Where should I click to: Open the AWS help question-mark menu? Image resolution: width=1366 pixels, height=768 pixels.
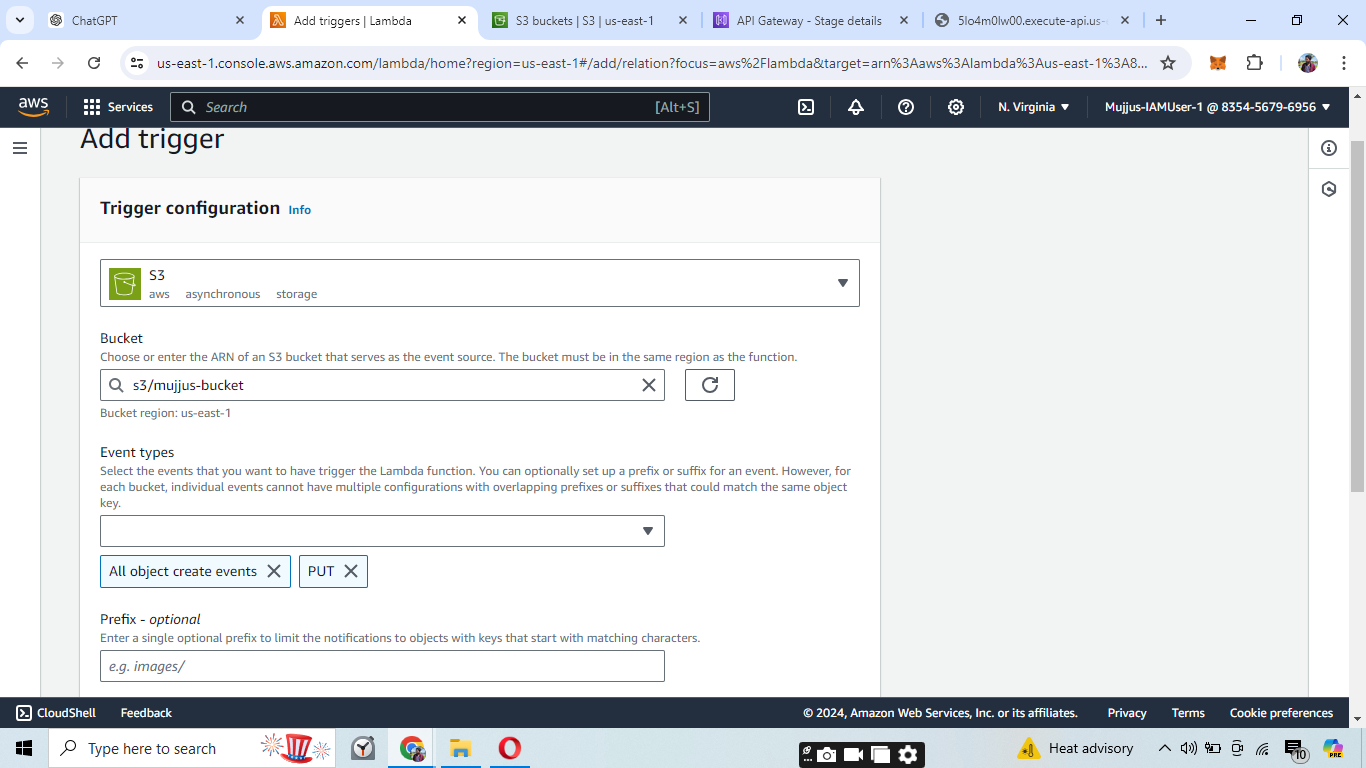906,107
